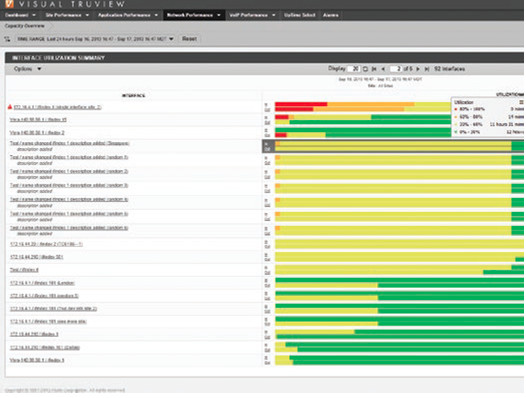Screen dimensions: 526x398
Task: Open the 172.16.44.250 ifIndex 501 link
Action: click(37, 257)
